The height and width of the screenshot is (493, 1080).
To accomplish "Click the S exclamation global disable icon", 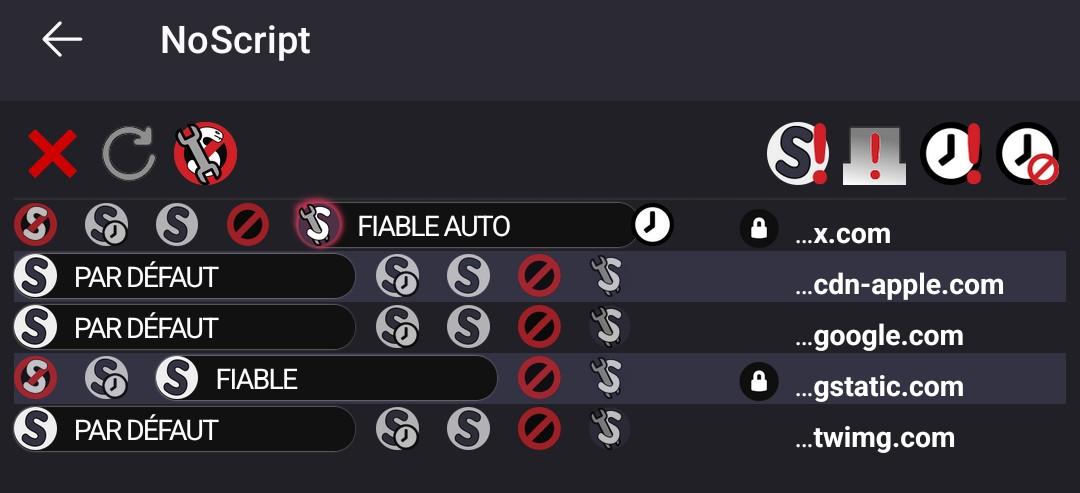I will click(797, 154).
